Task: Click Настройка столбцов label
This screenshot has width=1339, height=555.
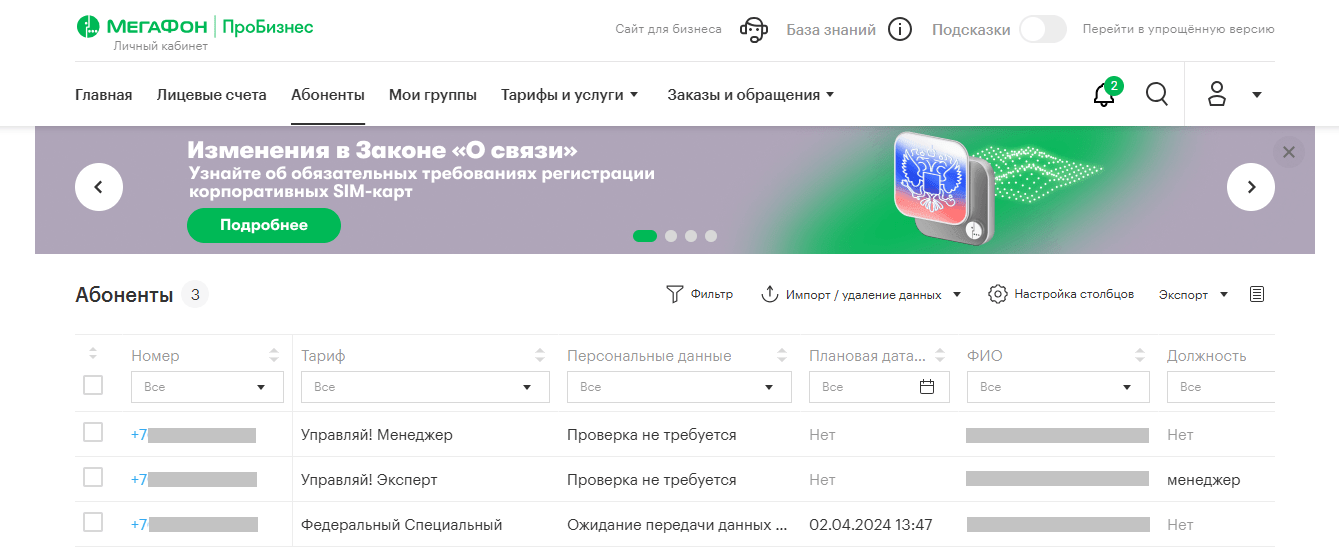Action: click(1074, 294)
